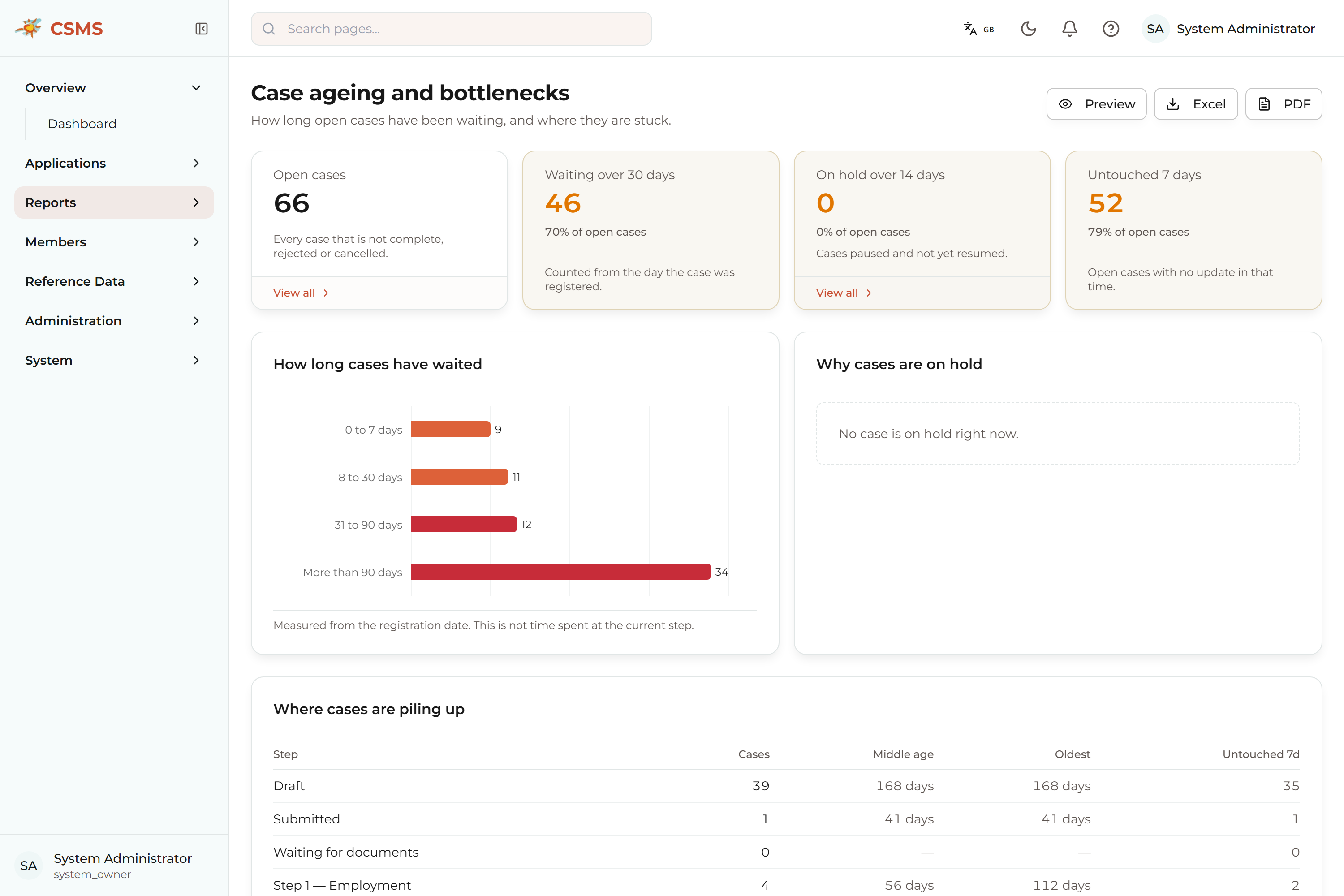Collapse the sidebar with the panel icon

pos(201,29)
